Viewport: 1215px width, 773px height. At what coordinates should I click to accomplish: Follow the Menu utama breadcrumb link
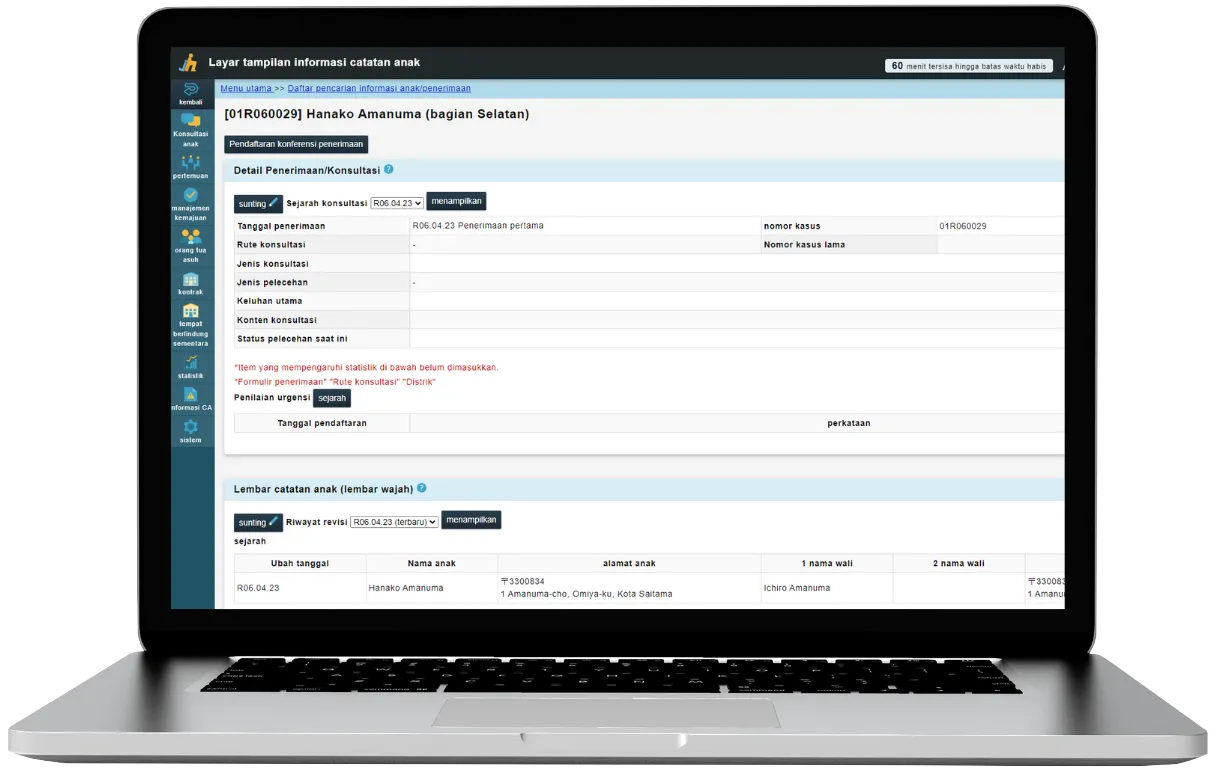point(246,88)
